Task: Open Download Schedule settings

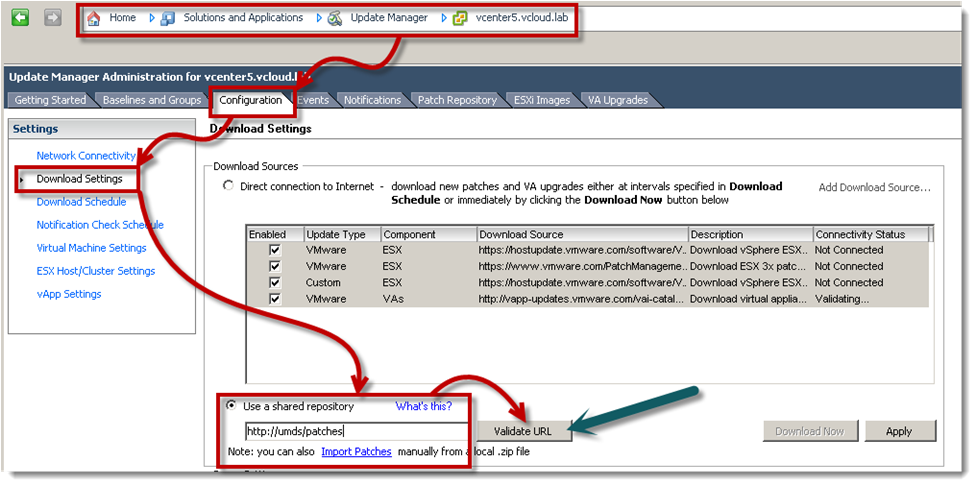Action: click(x=81, y=202)
